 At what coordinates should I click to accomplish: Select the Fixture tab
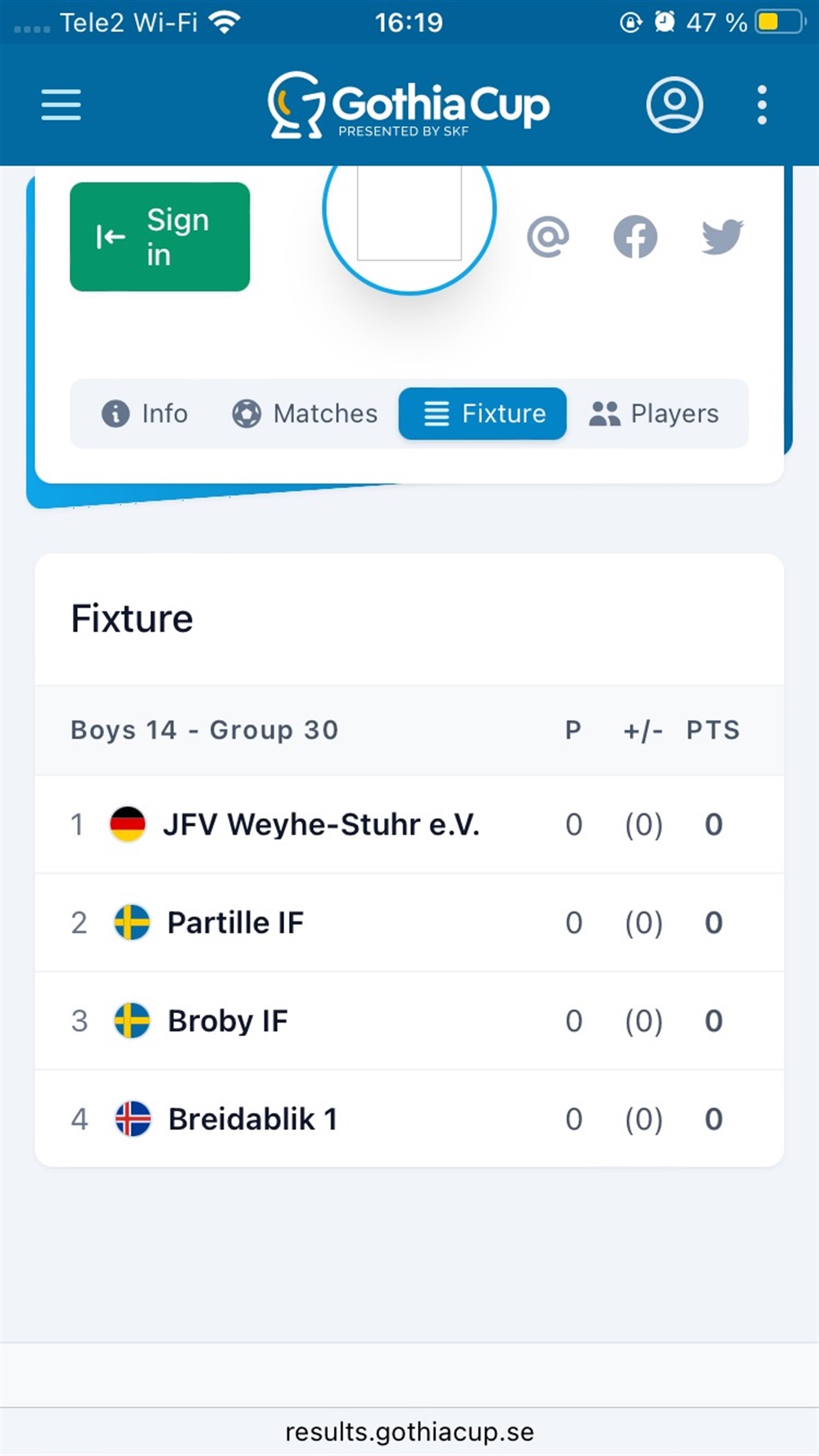point(483,414)
